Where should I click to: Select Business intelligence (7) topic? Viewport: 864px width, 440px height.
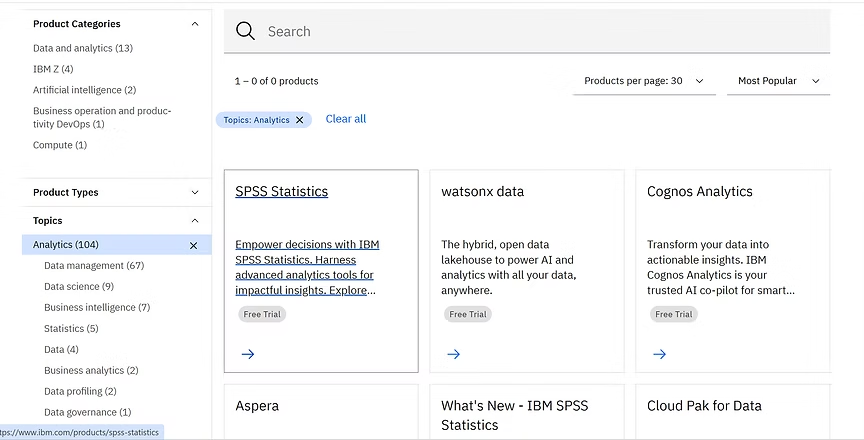(97, 307)
